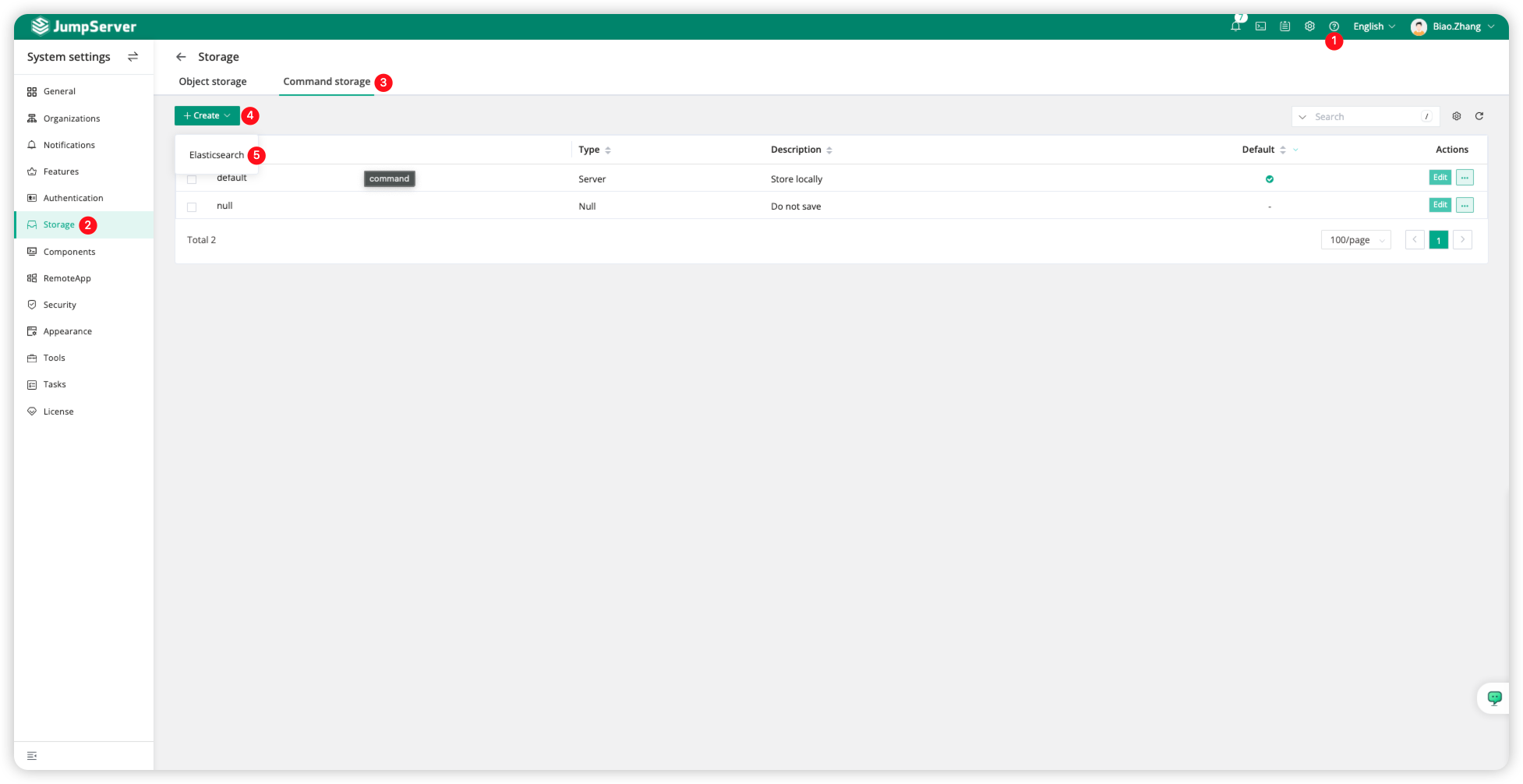
Task: Expand the Create dropdown button
Action: (207, 116)
